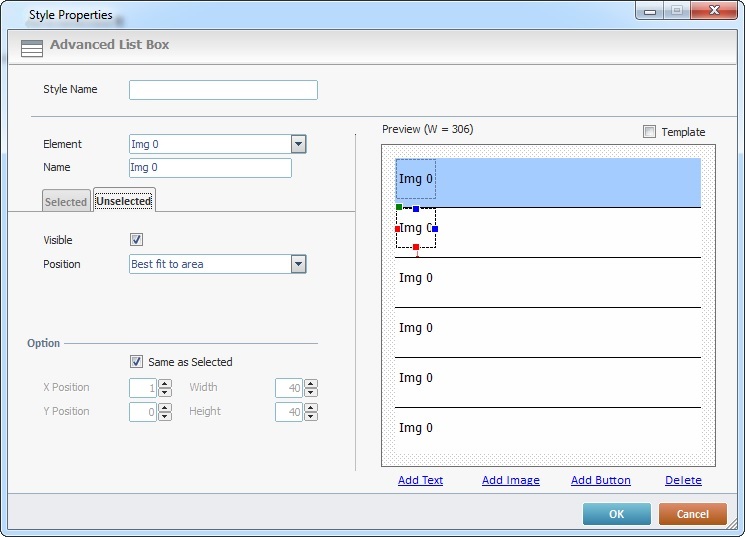Expand the Position dropdown list

tap(298, 264)
